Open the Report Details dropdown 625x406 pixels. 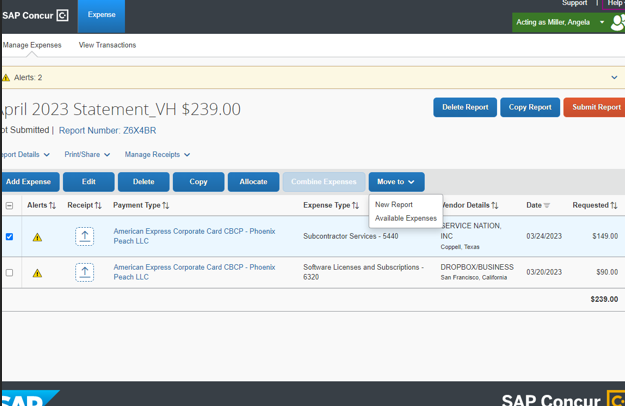(25, 155)
